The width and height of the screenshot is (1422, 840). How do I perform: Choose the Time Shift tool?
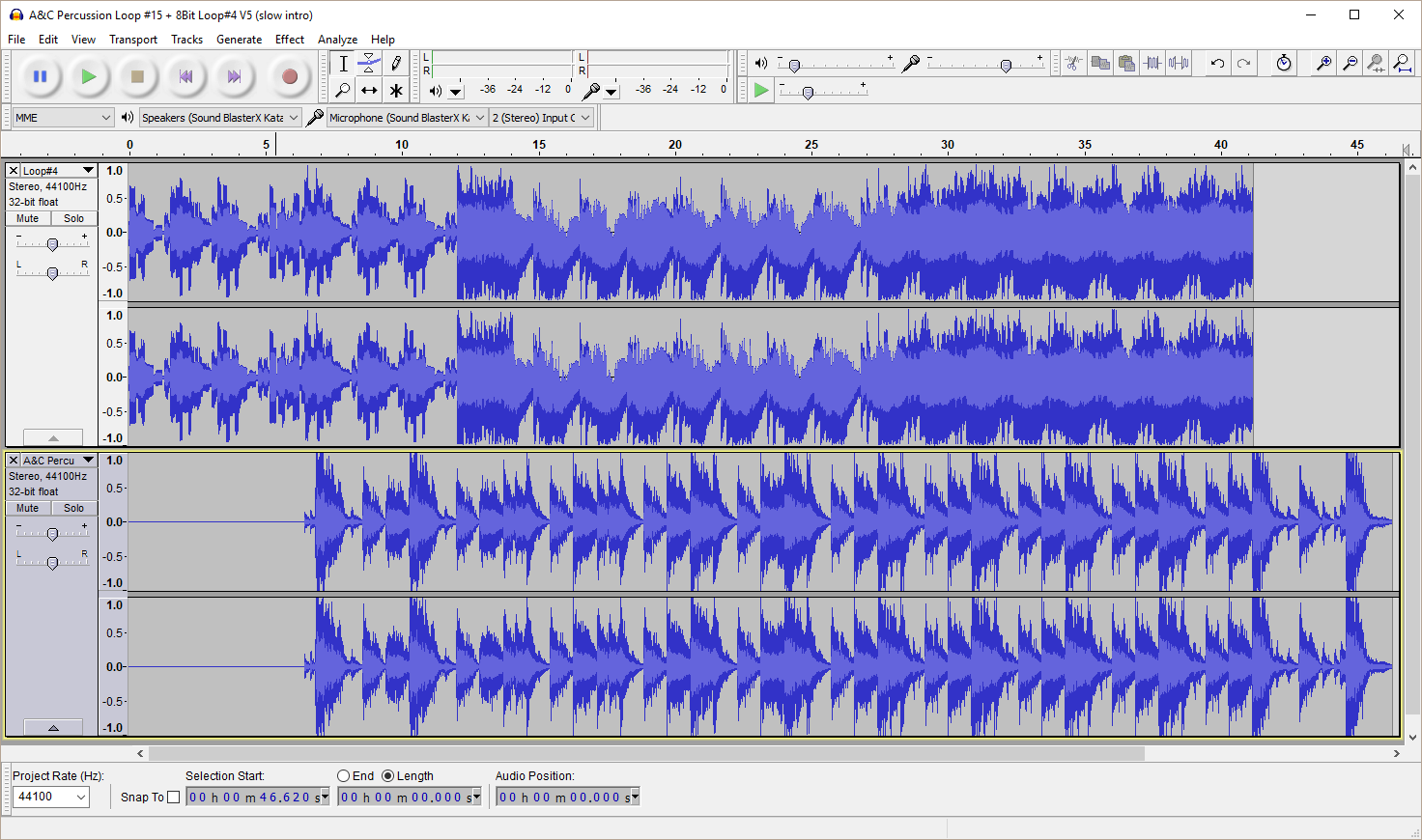coord(369,91)
